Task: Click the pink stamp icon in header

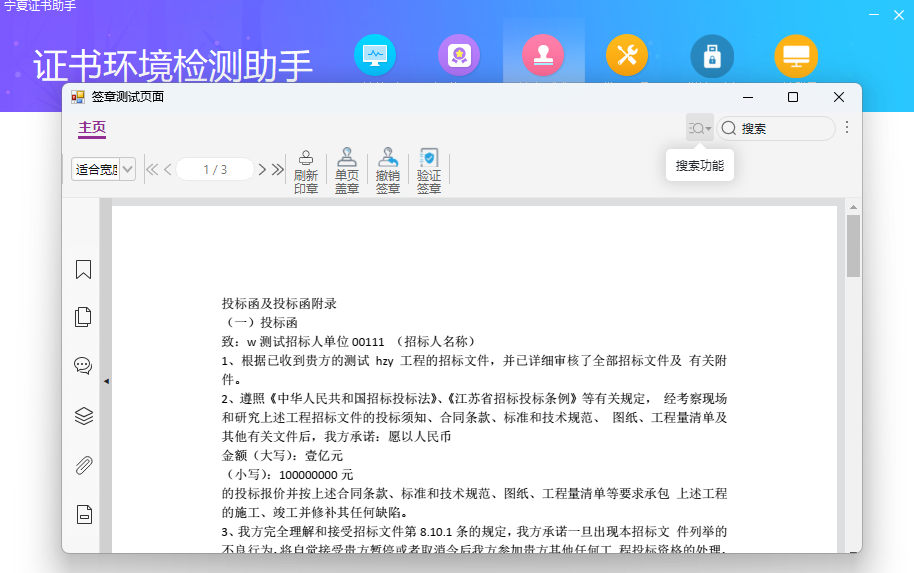Action: point(543,55)
